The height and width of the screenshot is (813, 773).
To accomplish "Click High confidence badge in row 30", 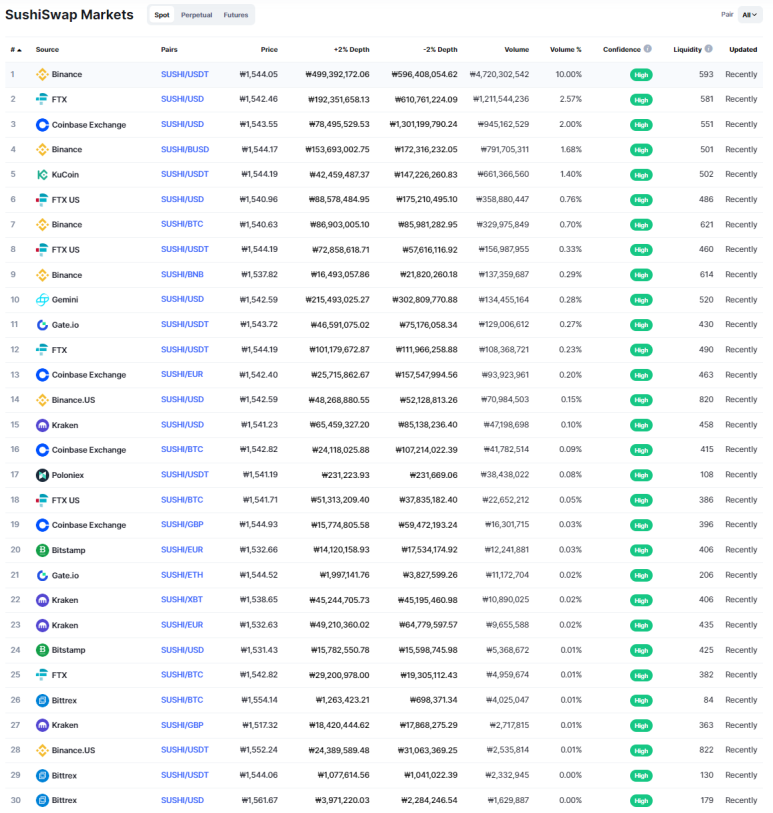I will [x=641, y=801].
